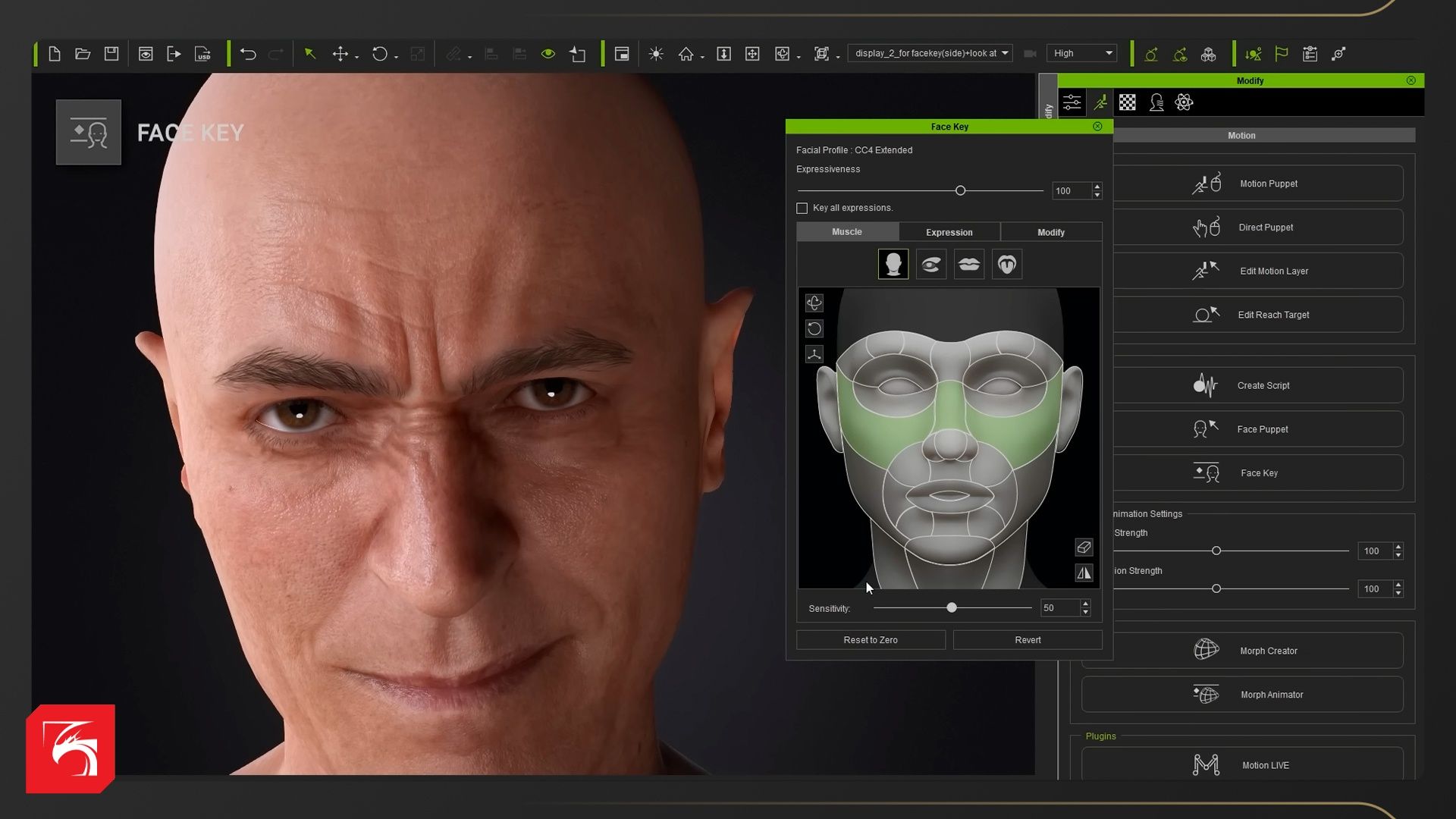Click the Reset to Zero button
Viewport: 1456px width, 819px height.
point(871,640)
